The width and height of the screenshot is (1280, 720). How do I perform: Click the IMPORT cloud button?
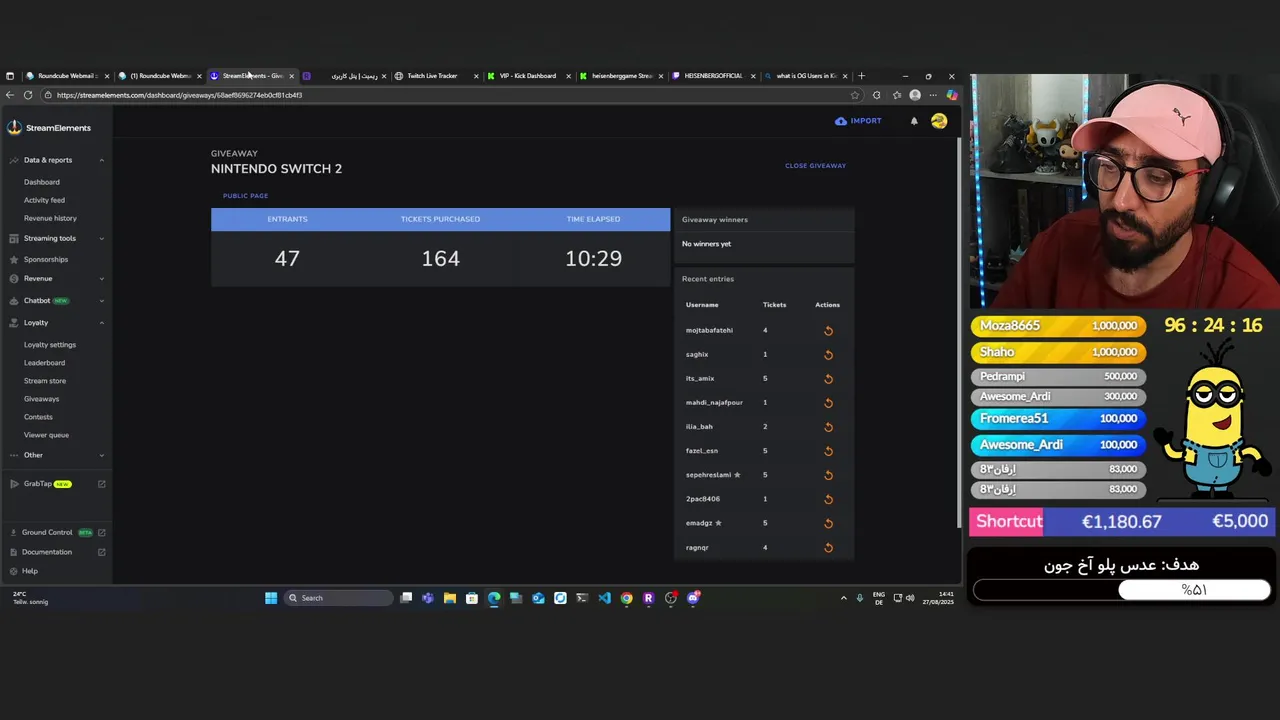click(858, 121)
